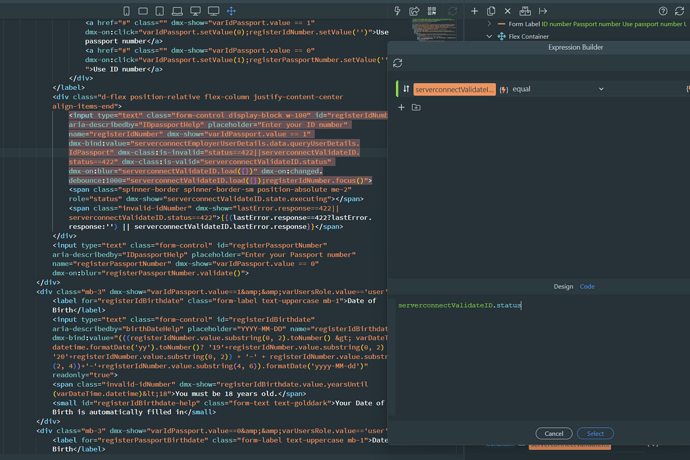This screenshot has height=460, width=690.
Task: Click the 'Use ID number' text in code
Action: [x=117, y=69]
